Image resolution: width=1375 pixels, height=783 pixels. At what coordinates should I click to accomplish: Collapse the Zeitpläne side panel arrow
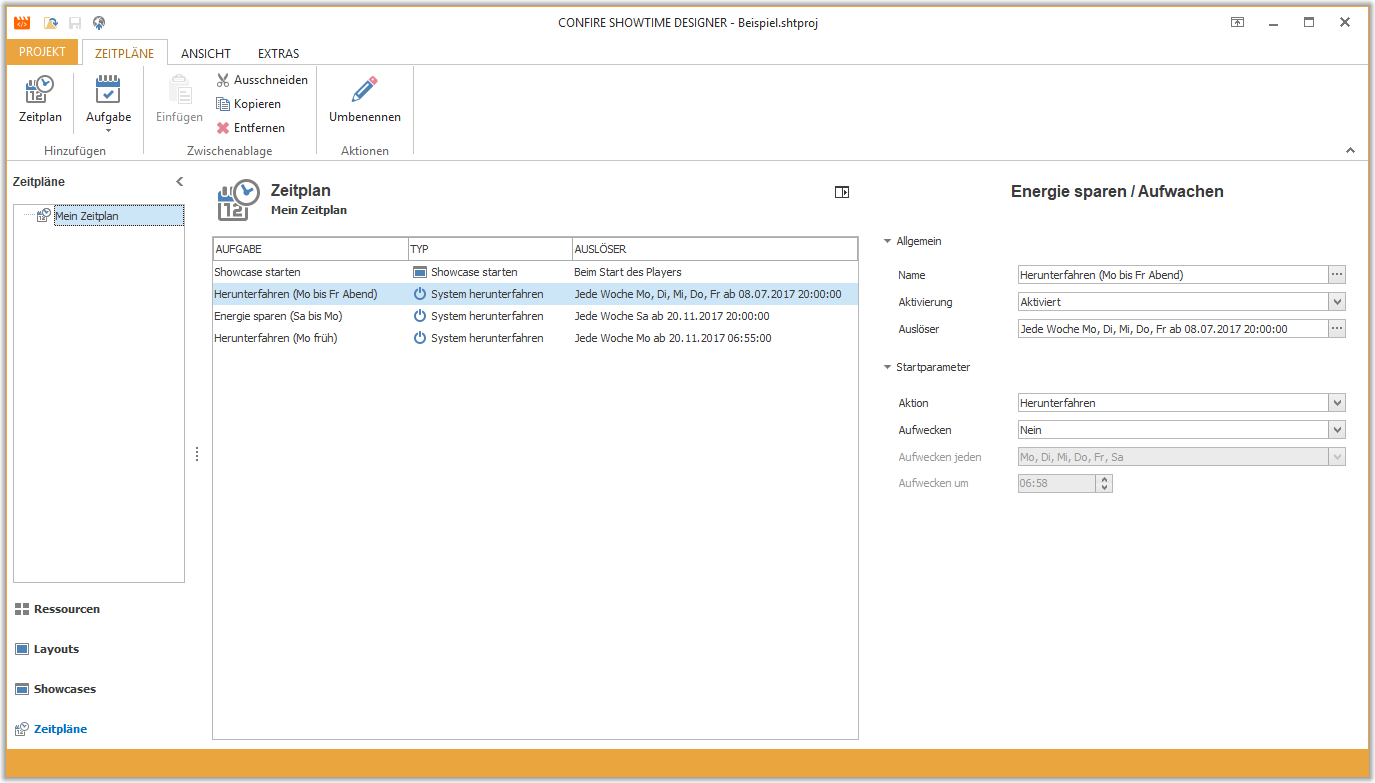179,182
